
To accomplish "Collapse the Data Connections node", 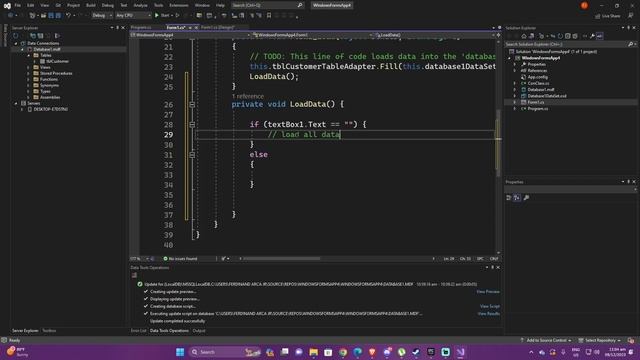I will pos(16,43).
